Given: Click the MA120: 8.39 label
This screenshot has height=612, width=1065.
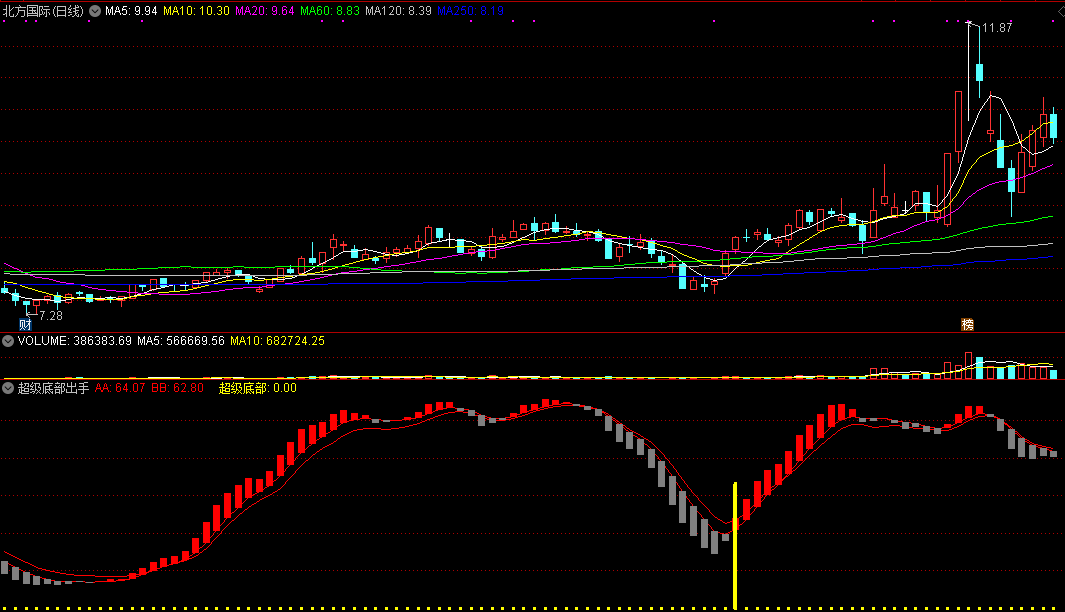Looking at the screenshot, I should click(x=399, y=11).
